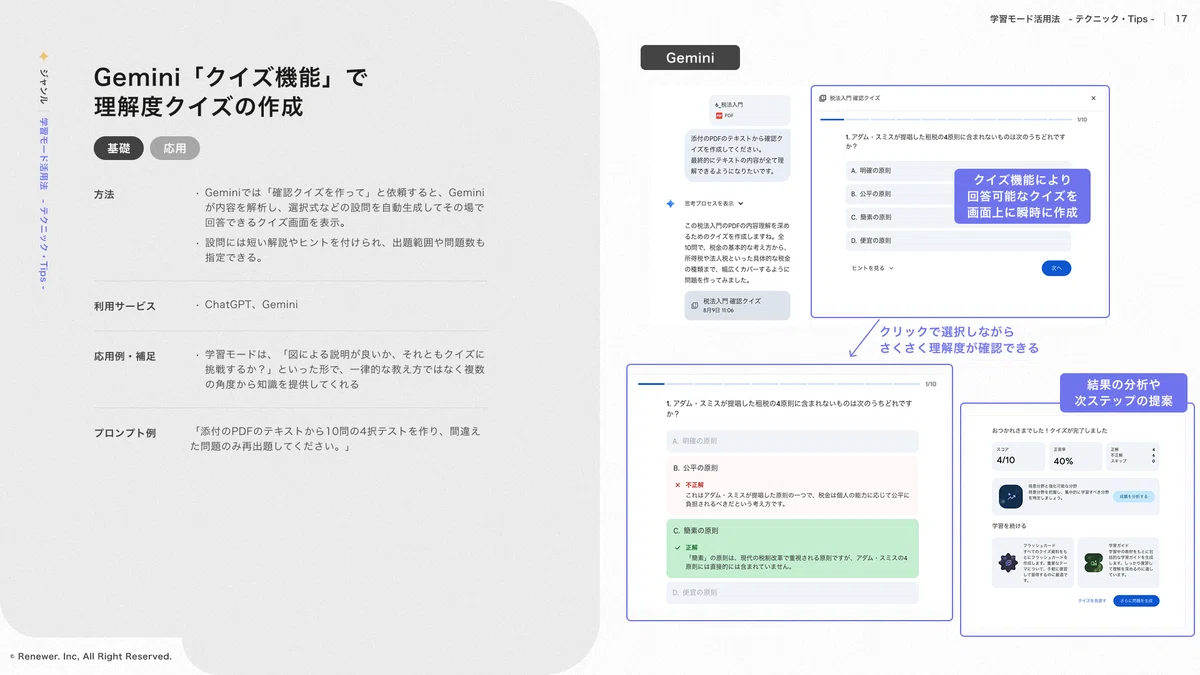Open the フラッシュカード suggestion card text
This screenshot has width=1200, height=675.
pos(1046,565)
